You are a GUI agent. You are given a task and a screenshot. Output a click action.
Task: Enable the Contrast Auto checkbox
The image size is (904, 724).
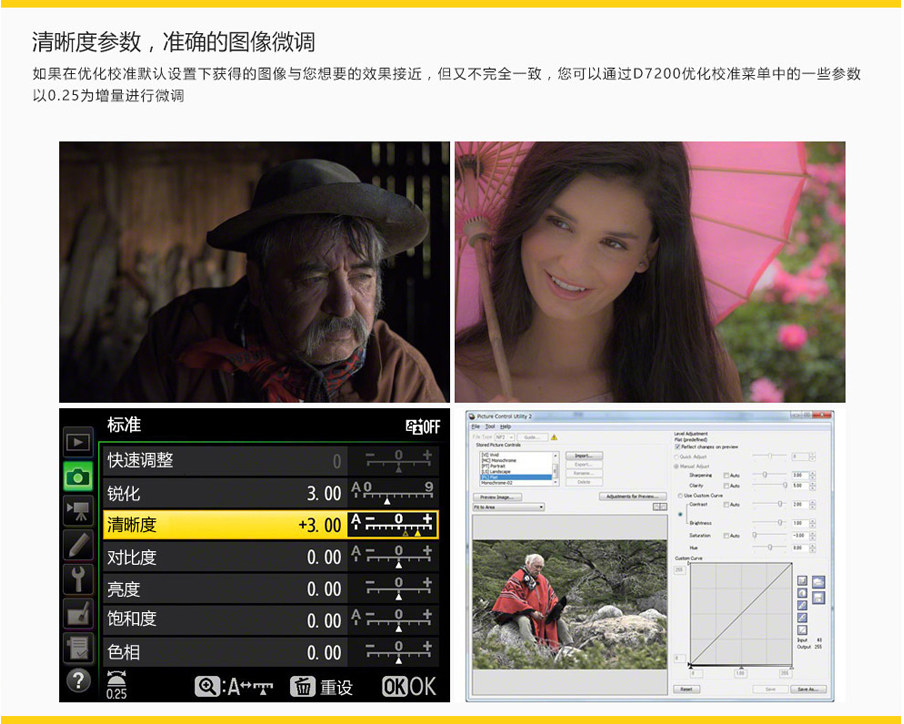click(726, 504)
